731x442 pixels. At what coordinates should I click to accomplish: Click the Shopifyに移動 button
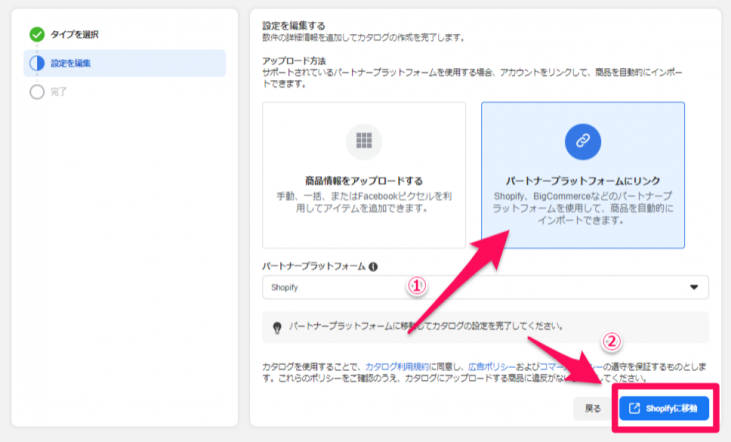click(x=664, y=408)
